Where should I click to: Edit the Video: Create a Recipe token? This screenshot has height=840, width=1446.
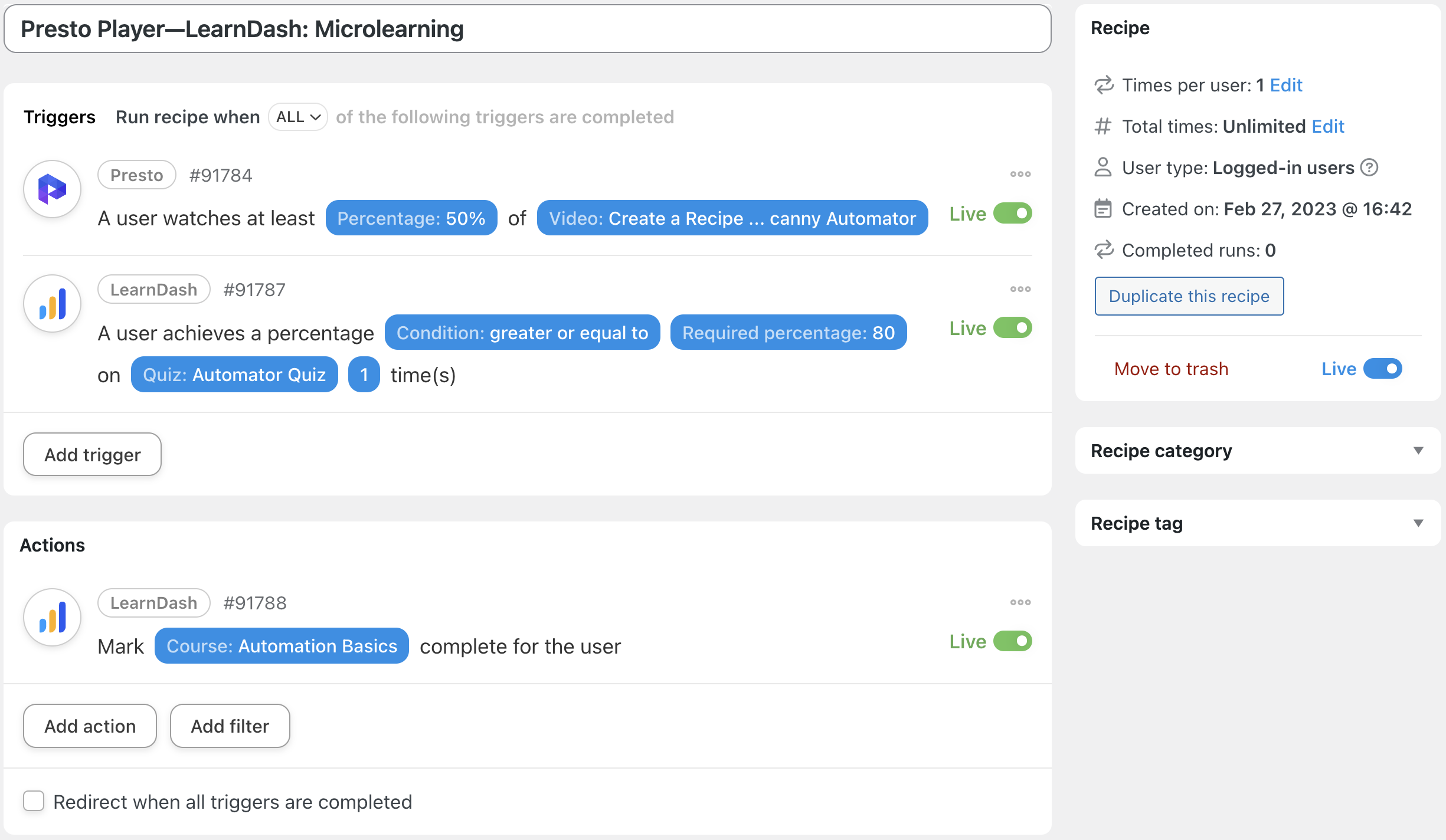coord(732,218)
